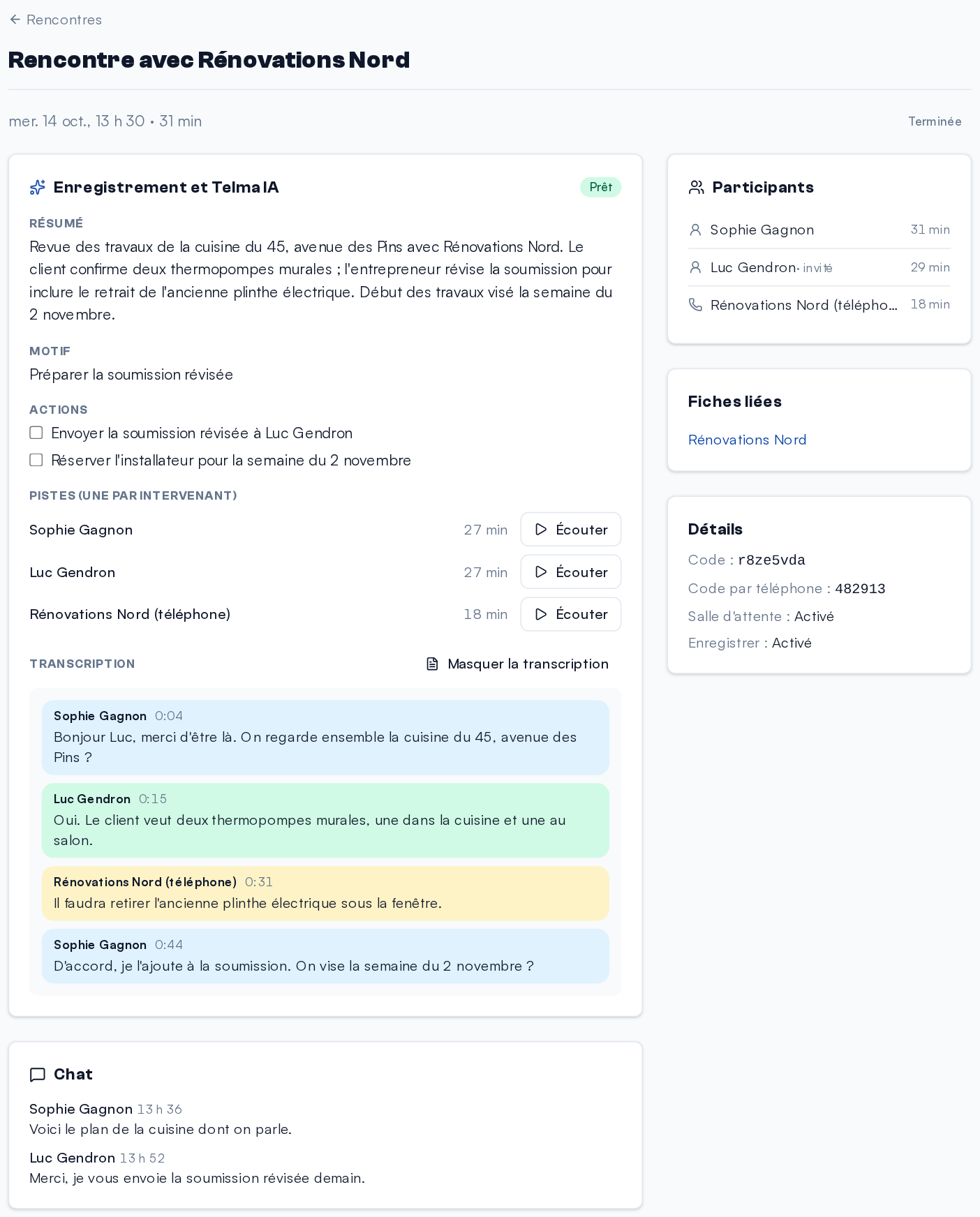Select the meeting code r8ze5vda
The width and height of the screenshot is (980, 1217).
click(771, 560)
